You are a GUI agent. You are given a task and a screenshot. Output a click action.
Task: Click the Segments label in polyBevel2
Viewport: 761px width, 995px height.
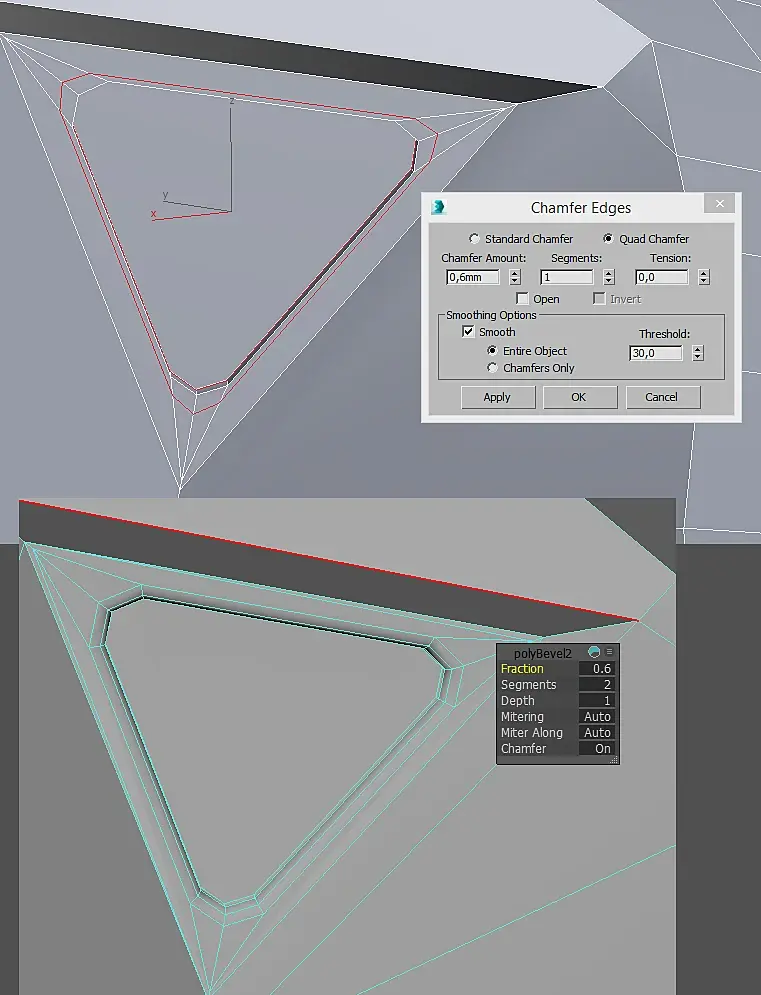(x=528, y=685)
